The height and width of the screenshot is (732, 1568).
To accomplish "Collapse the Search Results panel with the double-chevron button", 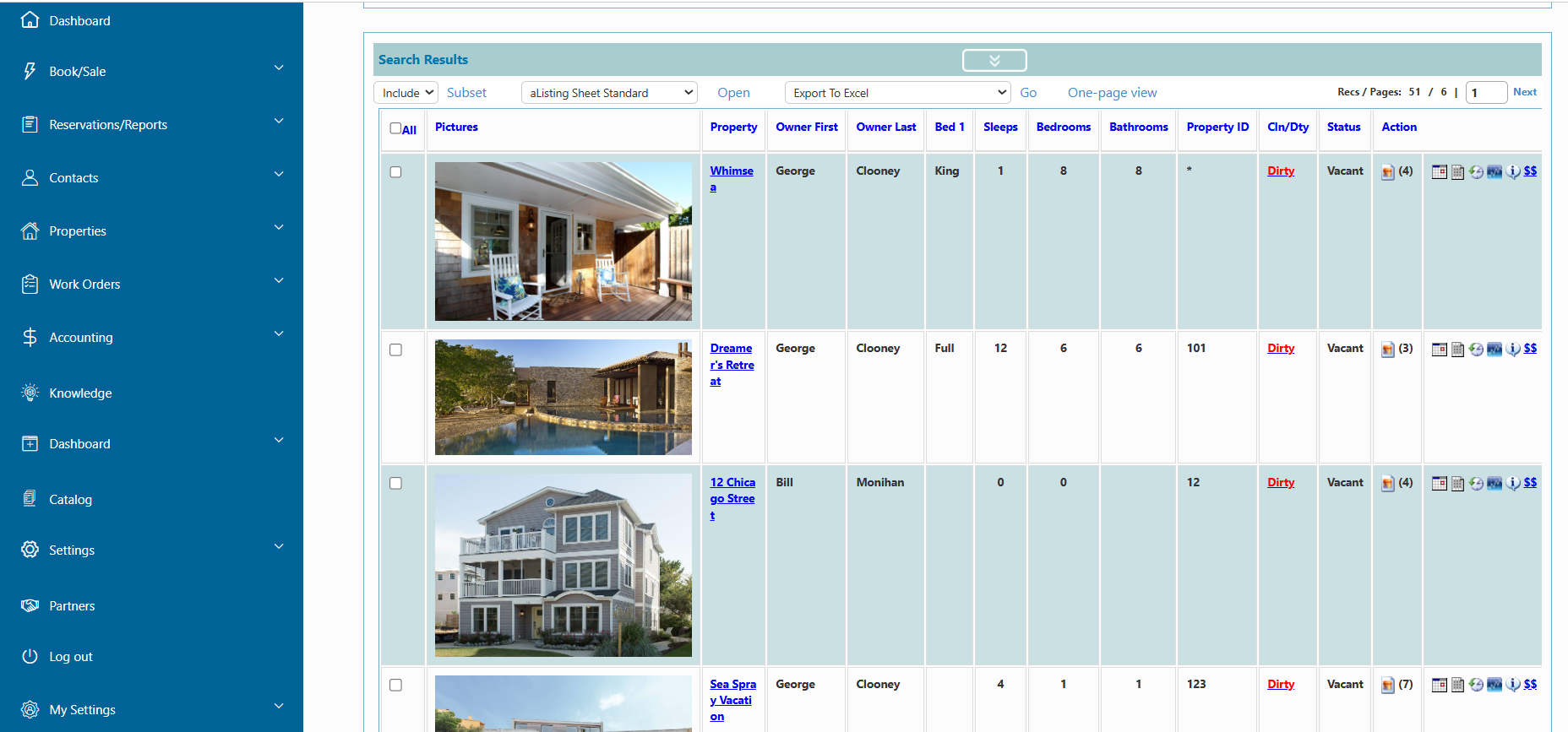I will (994, 60).
